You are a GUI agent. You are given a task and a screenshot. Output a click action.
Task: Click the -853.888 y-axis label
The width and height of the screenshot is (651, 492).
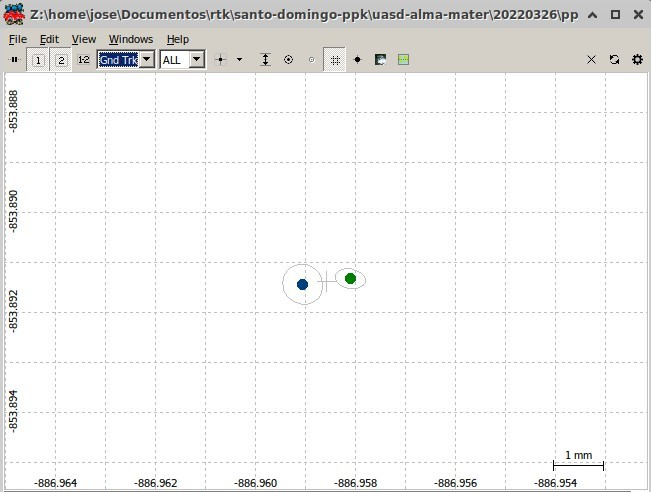(x=14, y=111)
